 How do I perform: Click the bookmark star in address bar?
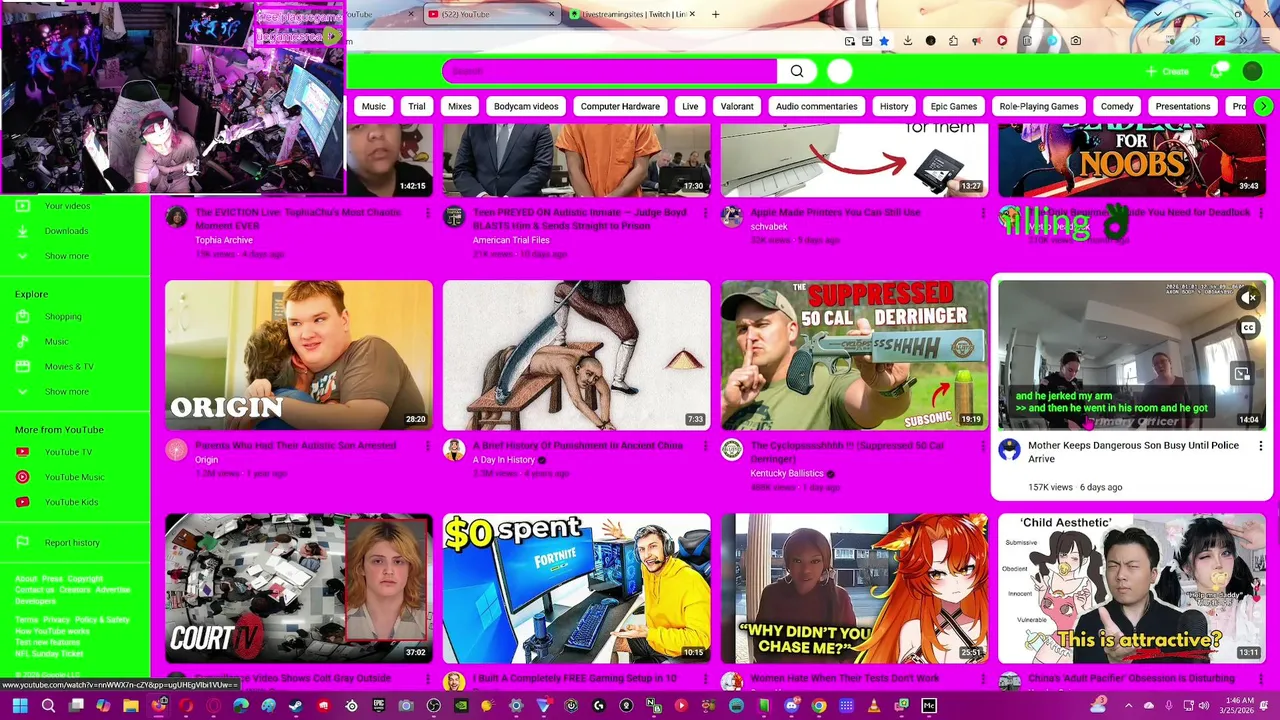[x=884, y=41]
